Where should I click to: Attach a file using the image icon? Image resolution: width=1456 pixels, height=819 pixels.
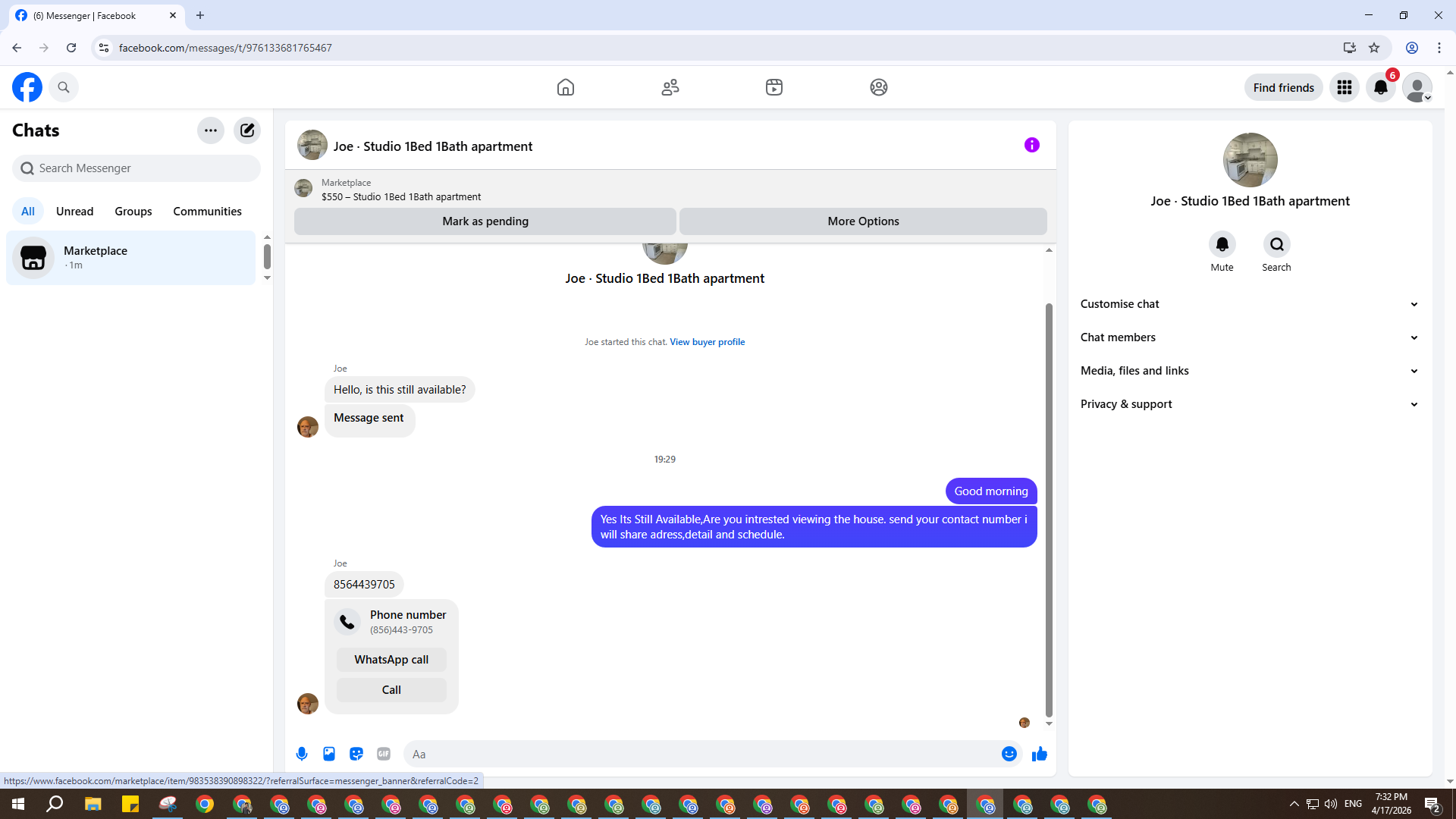coord(329,754)
